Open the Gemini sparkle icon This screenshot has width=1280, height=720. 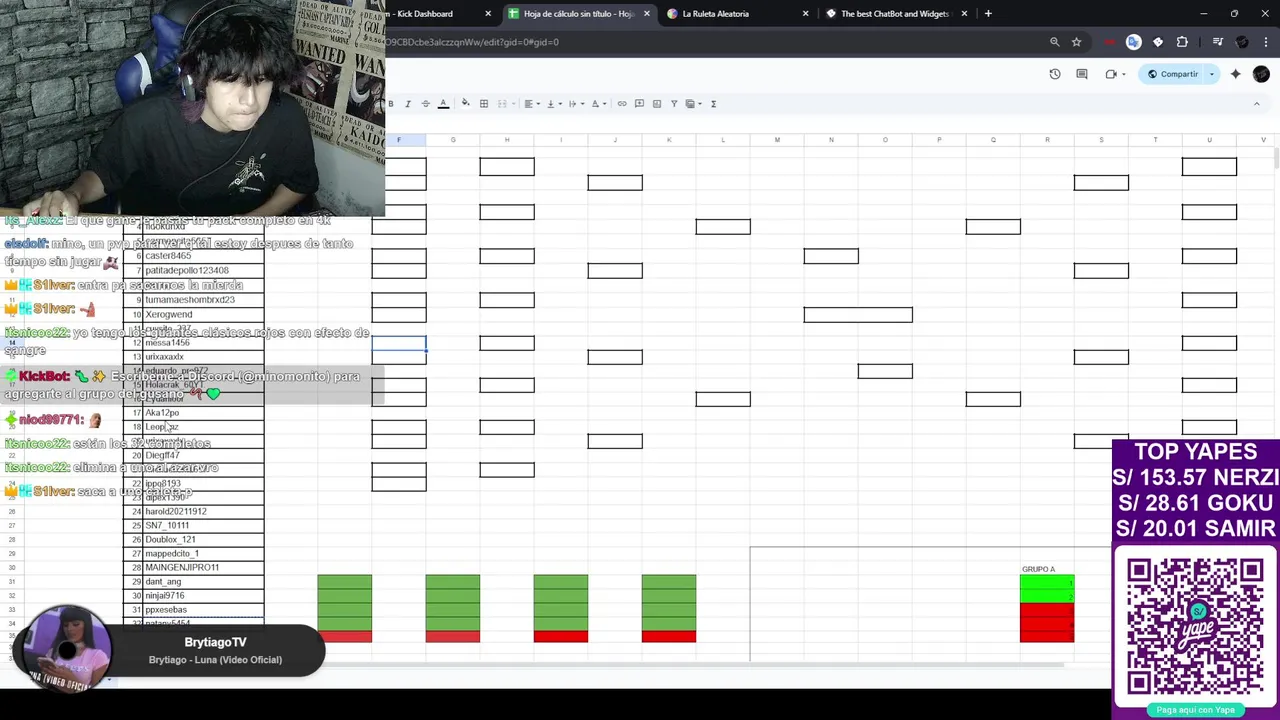(1236, 74)
